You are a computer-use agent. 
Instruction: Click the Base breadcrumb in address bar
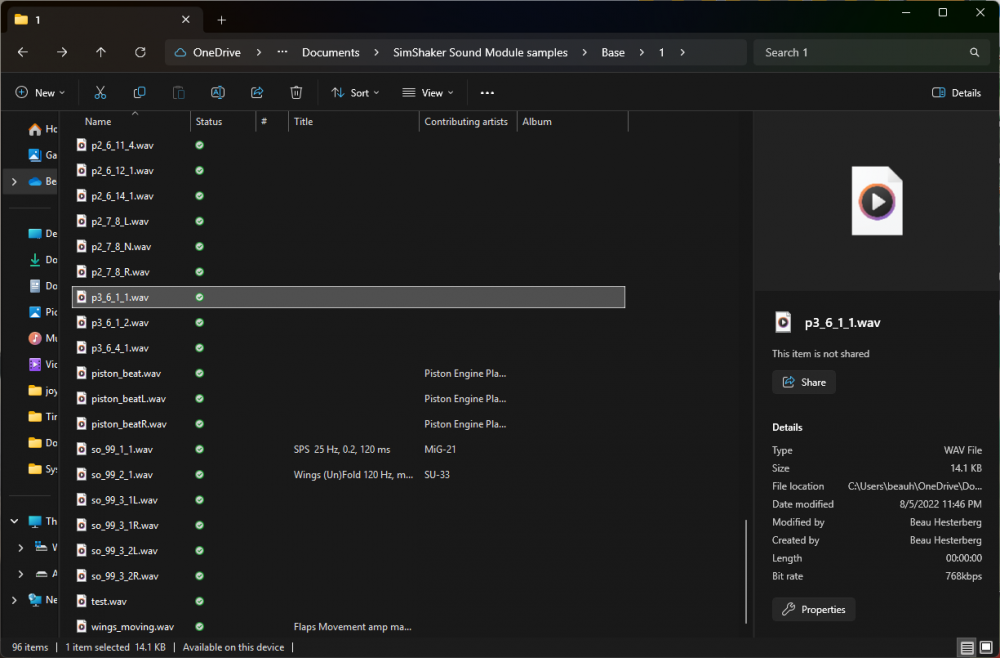[613, 52]
